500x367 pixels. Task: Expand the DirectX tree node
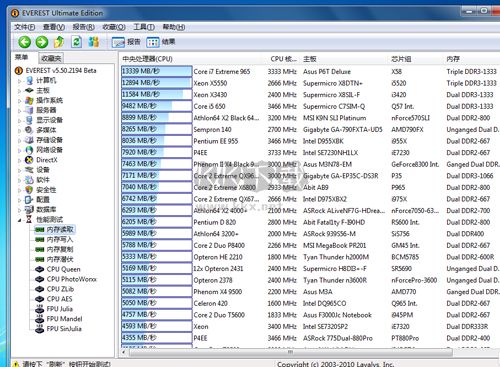tap(19, 160)
